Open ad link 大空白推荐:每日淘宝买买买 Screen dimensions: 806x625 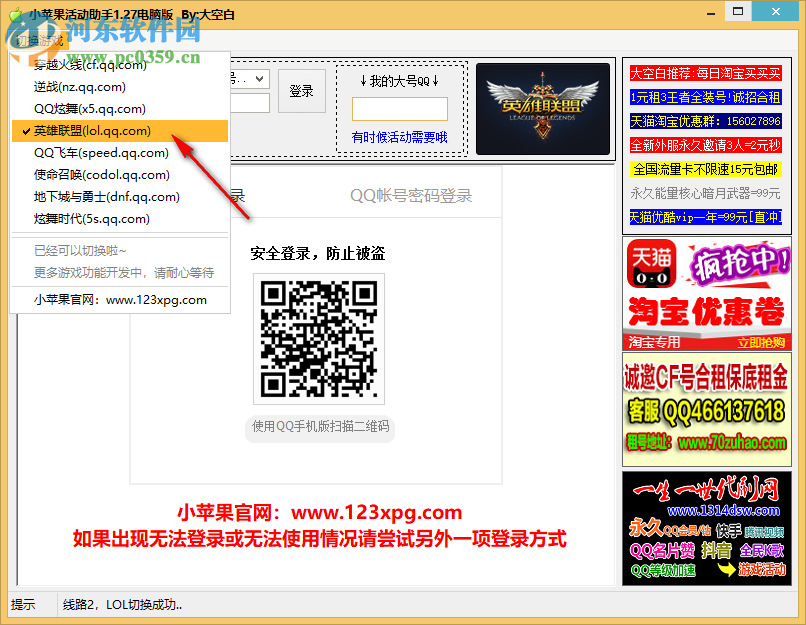coord(706,73)
